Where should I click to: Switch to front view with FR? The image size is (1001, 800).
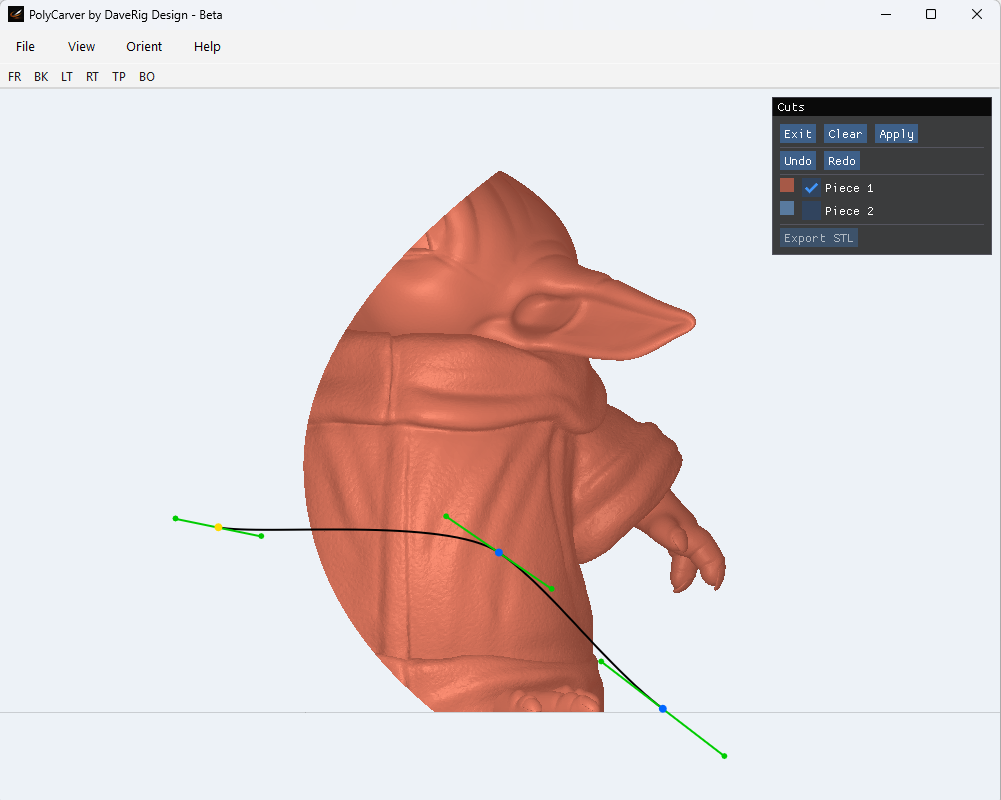[x=15, y=77]
